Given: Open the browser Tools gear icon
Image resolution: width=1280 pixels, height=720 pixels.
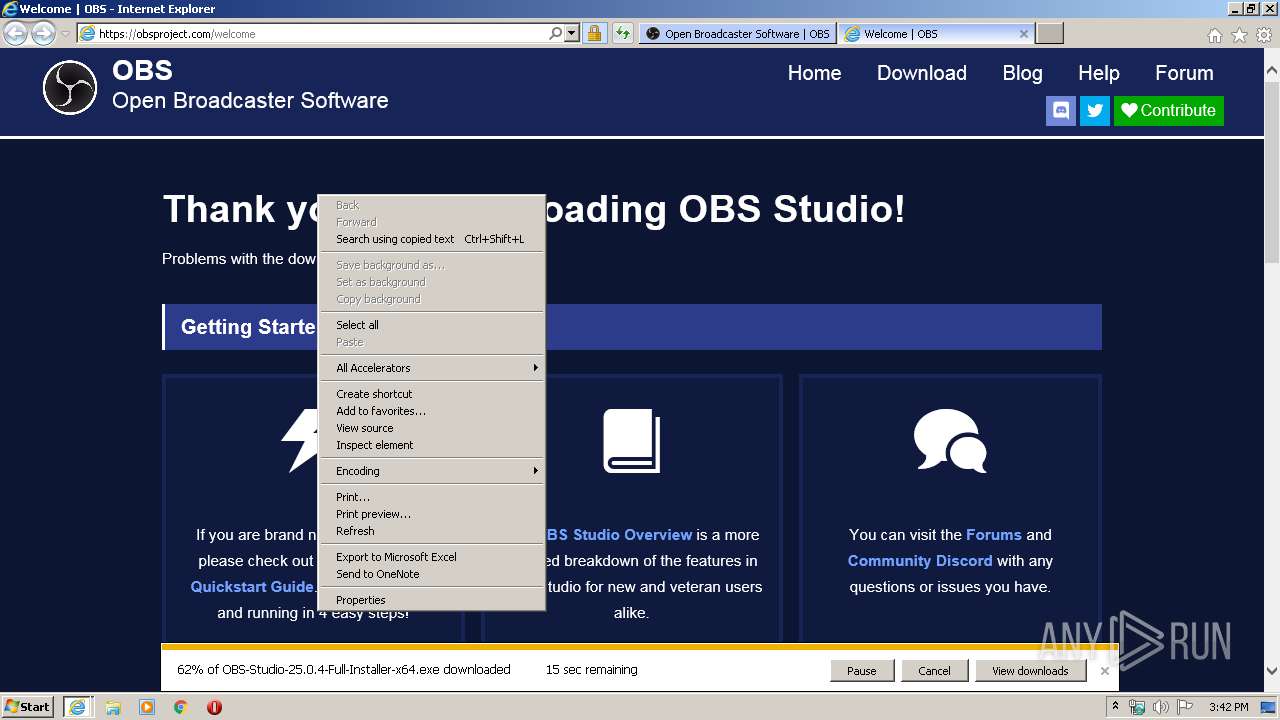Looking at the screenshot, I should 1264,35.
